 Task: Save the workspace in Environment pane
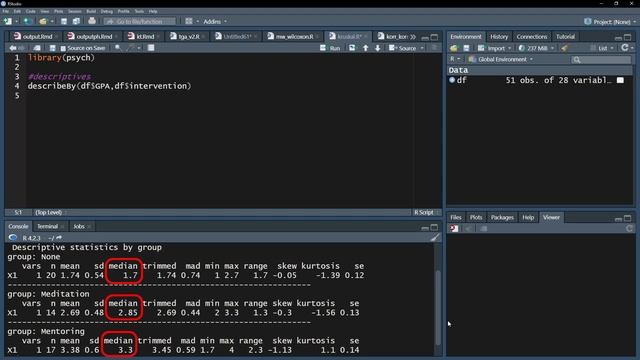pos(466,48)
